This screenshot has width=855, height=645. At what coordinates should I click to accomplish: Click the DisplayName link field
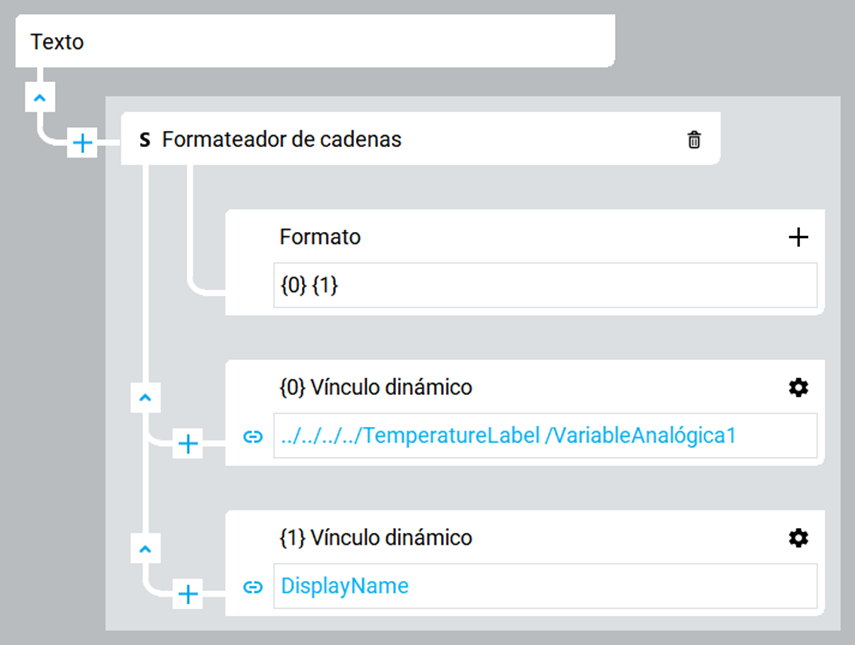545,587
